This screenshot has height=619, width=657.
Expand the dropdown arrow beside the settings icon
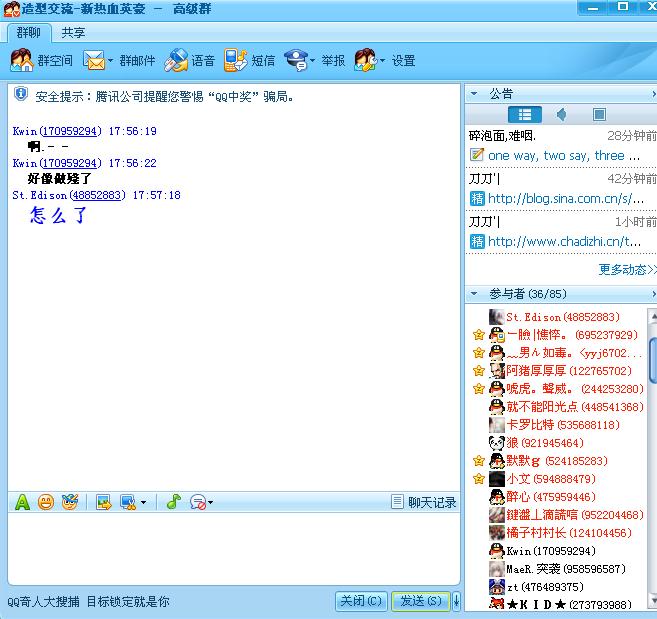[382, 61]
